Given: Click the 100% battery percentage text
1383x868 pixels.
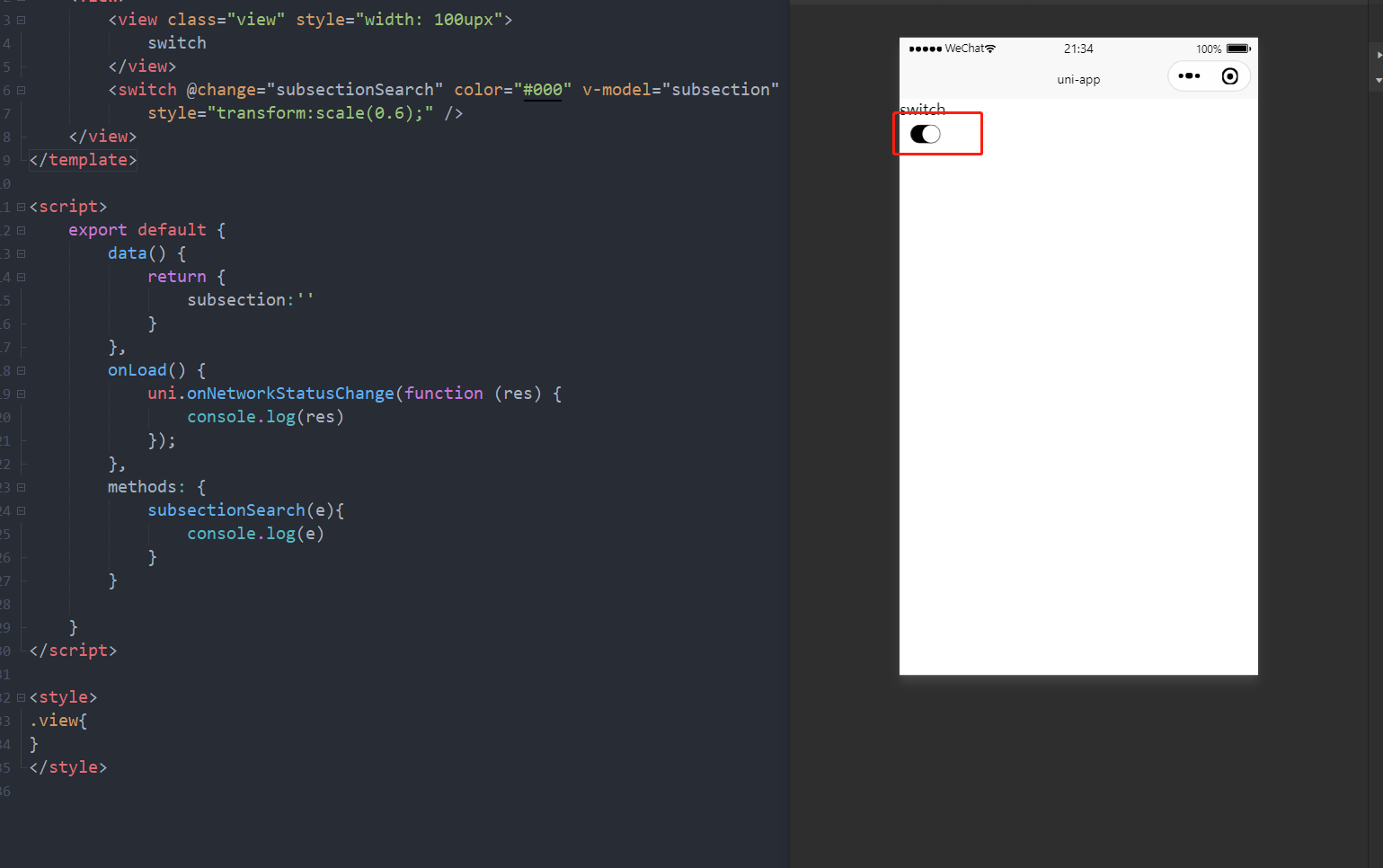Looking at the screenshot, I should (1209, 49).
